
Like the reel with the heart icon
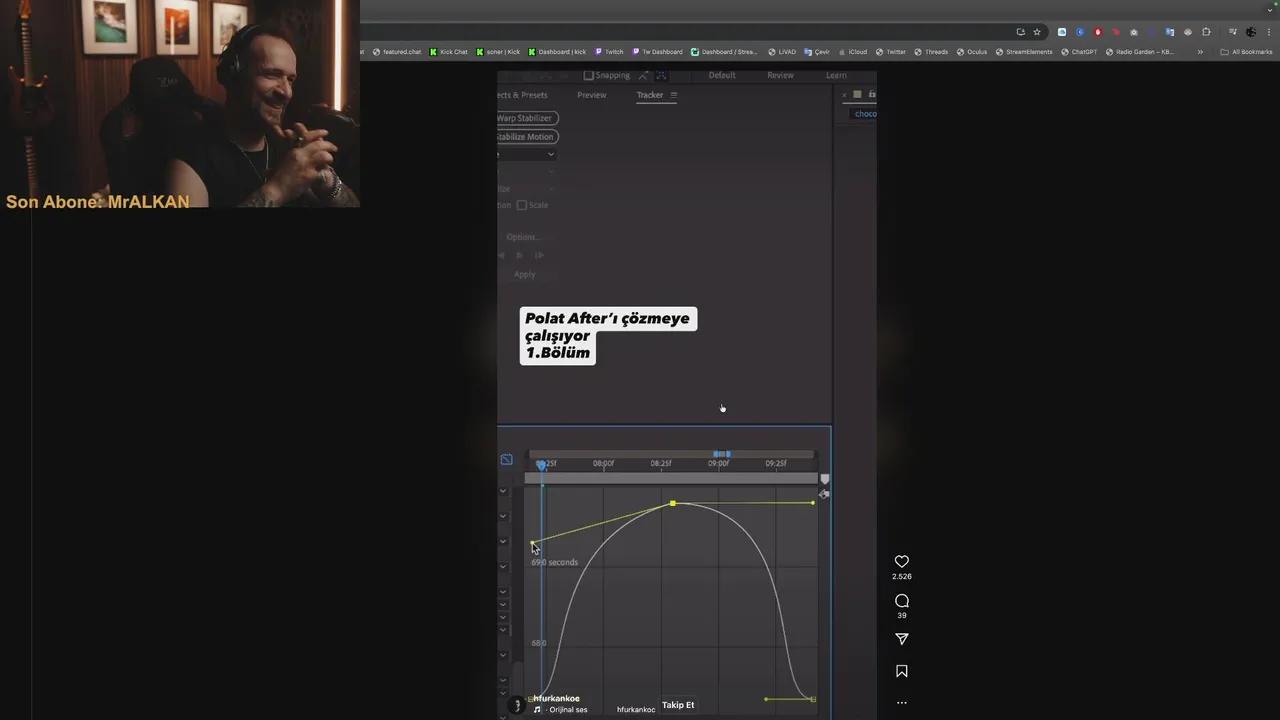pyautogui.click(x=901, y=562)
